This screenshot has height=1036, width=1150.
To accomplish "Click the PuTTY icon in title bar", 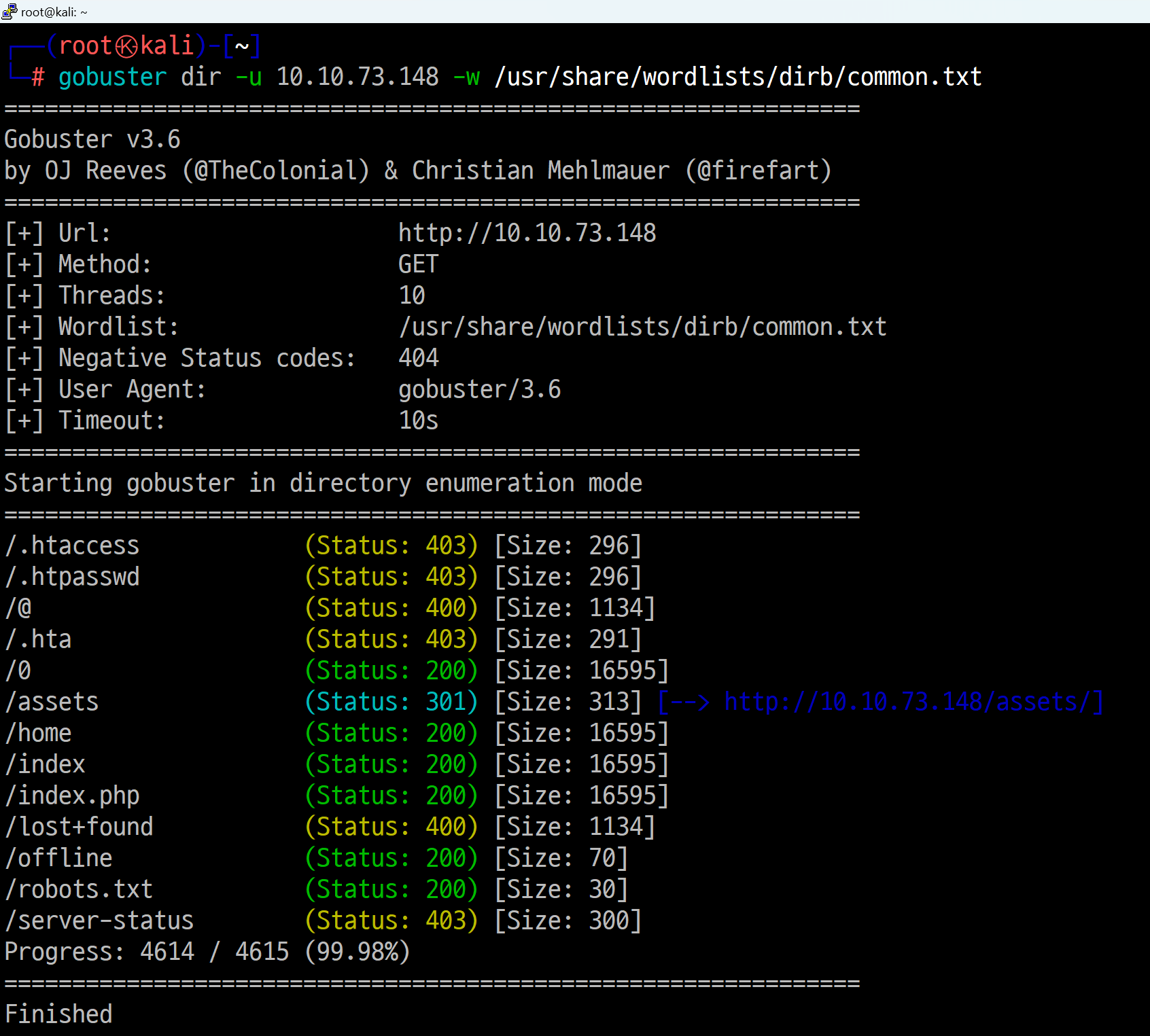I will (9, 11).
